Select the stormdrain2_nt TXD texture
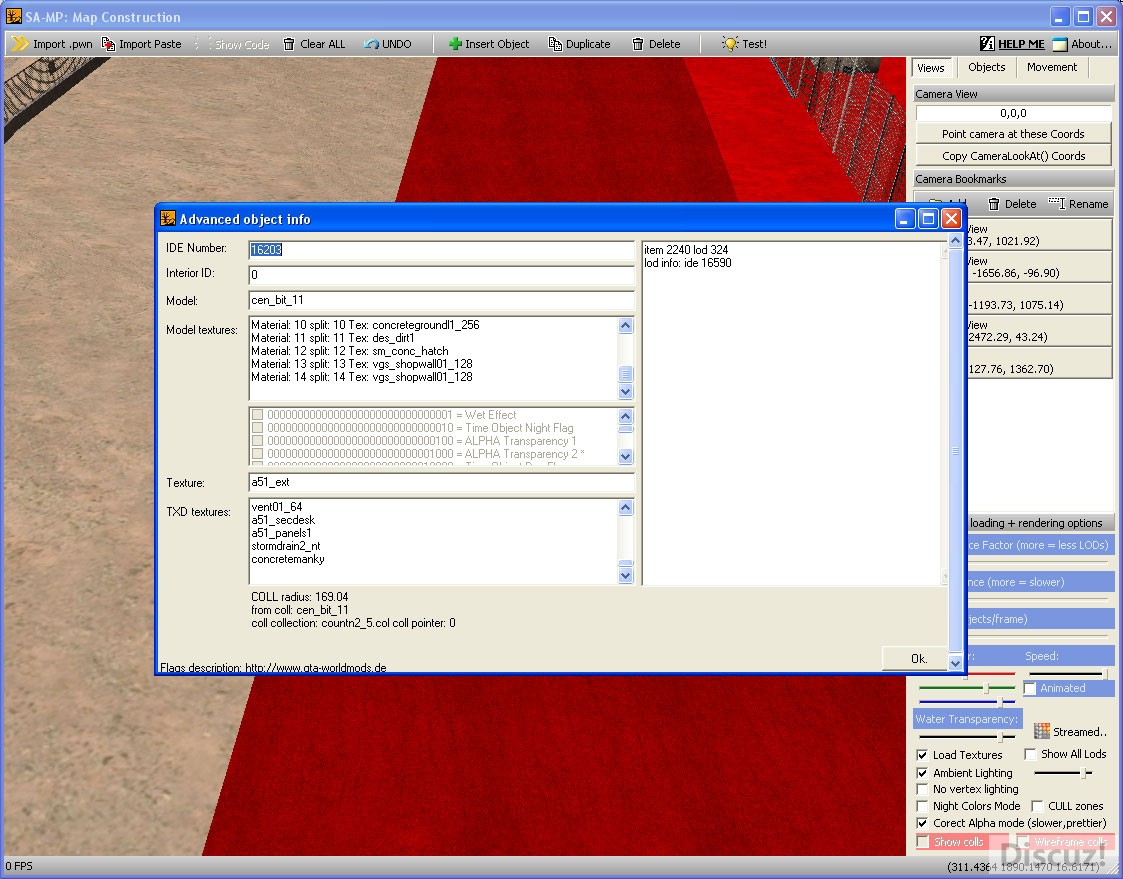Viewport: 1123px width, 879px height. (x=286, y=546)
